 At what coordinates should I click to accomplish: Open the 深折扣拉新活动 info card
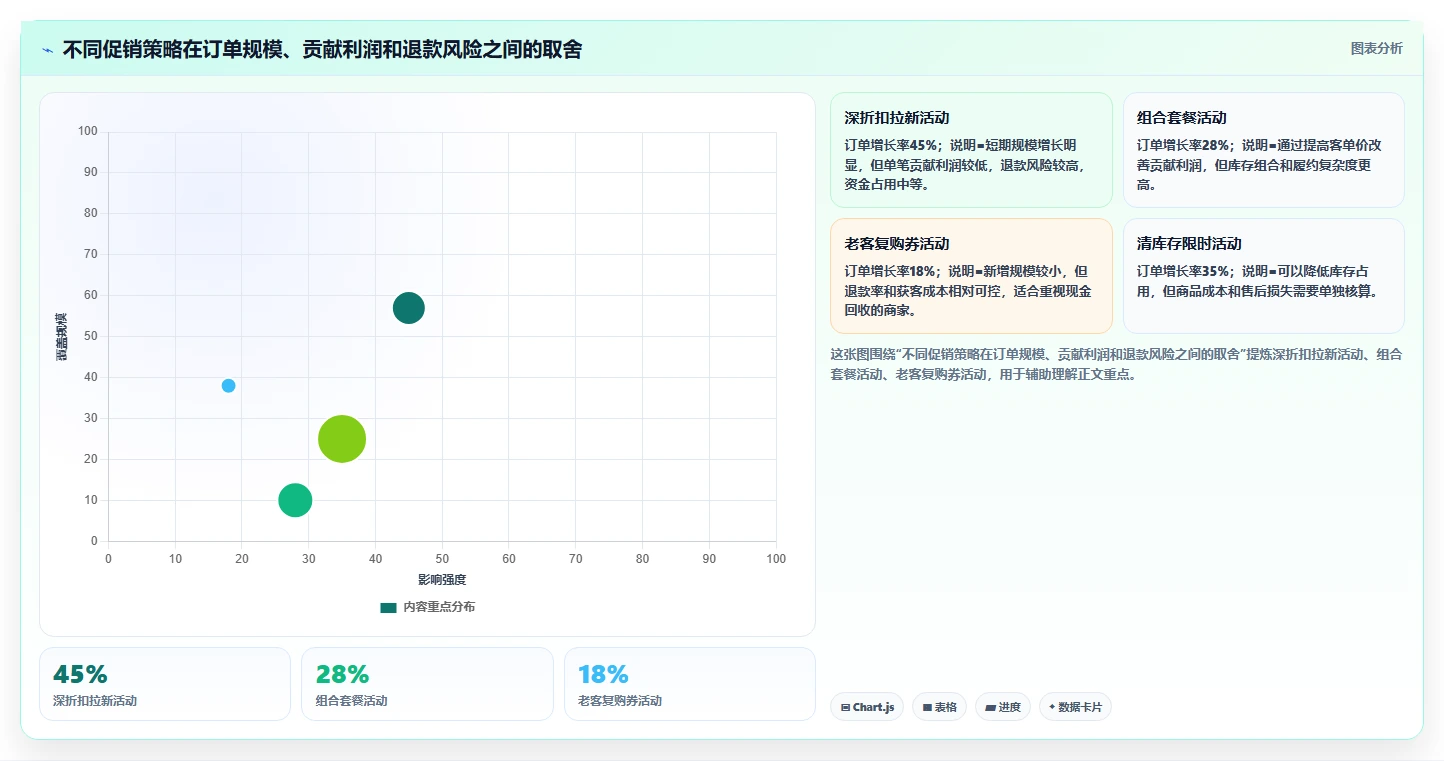[971, 150]
